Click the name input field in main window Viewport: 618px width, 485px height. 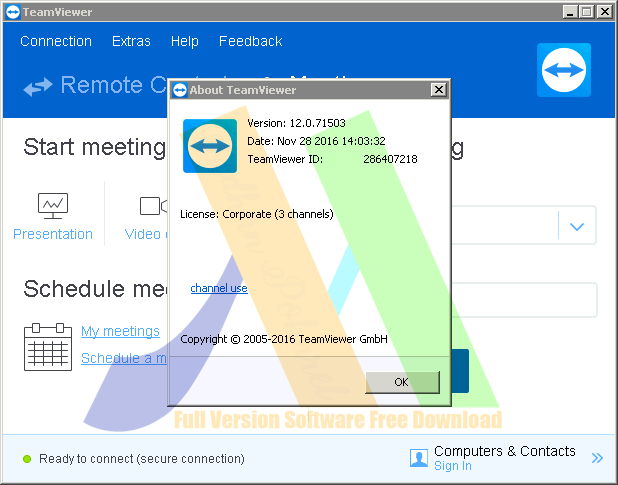click(x=524, y=300)
